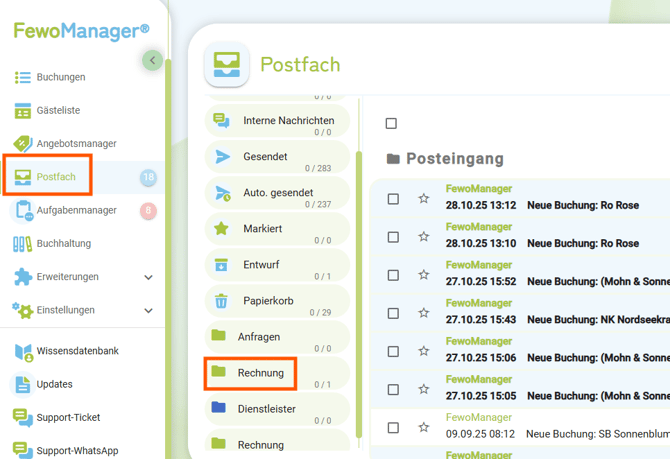The image size is (670, 459).
Task: Star the 28.10.25 13:12 message
Action: pyautogui.click(x=423, y=199)
